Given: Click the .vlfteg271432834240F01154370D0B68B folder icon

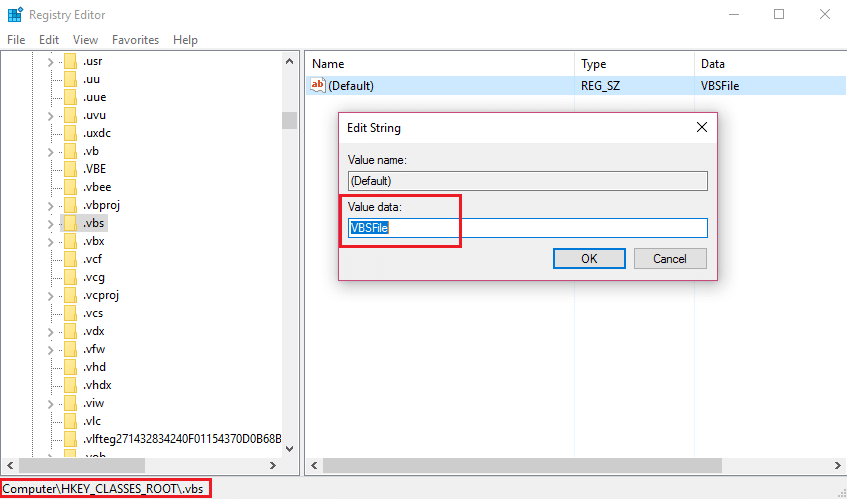Looking at the screenshot, I should point(71,439).
